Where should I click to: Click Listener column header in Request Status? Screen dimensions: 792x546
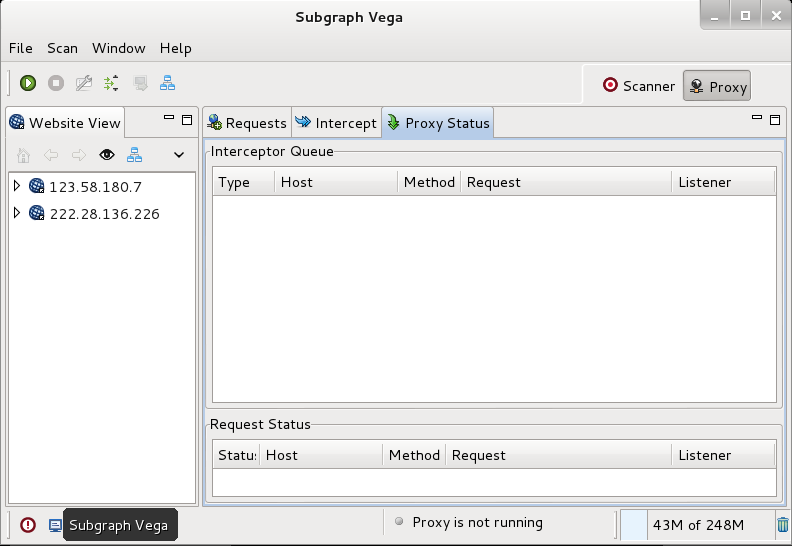(724, 455)
